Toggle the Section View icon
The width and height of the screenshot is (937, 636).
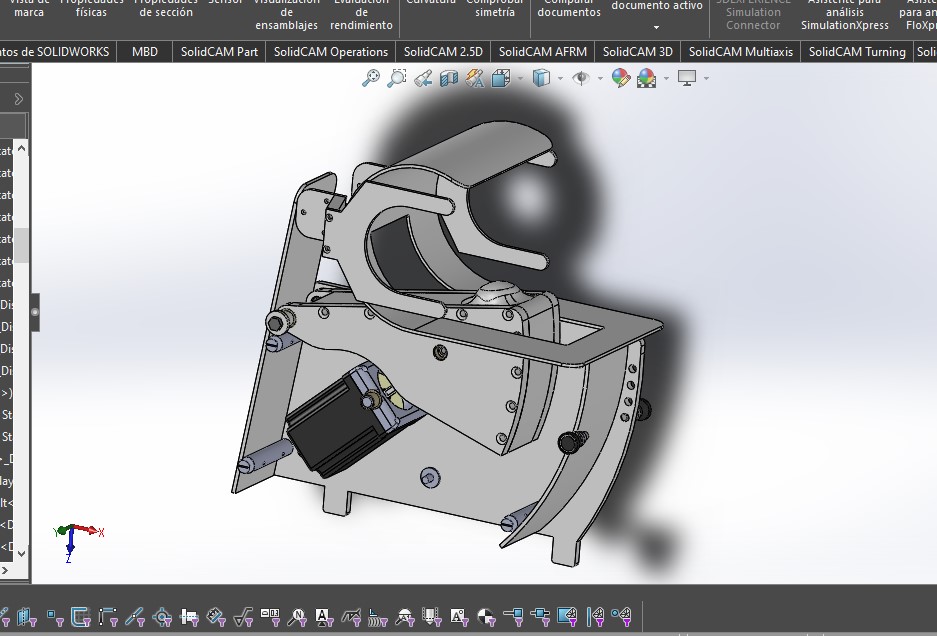449,78
